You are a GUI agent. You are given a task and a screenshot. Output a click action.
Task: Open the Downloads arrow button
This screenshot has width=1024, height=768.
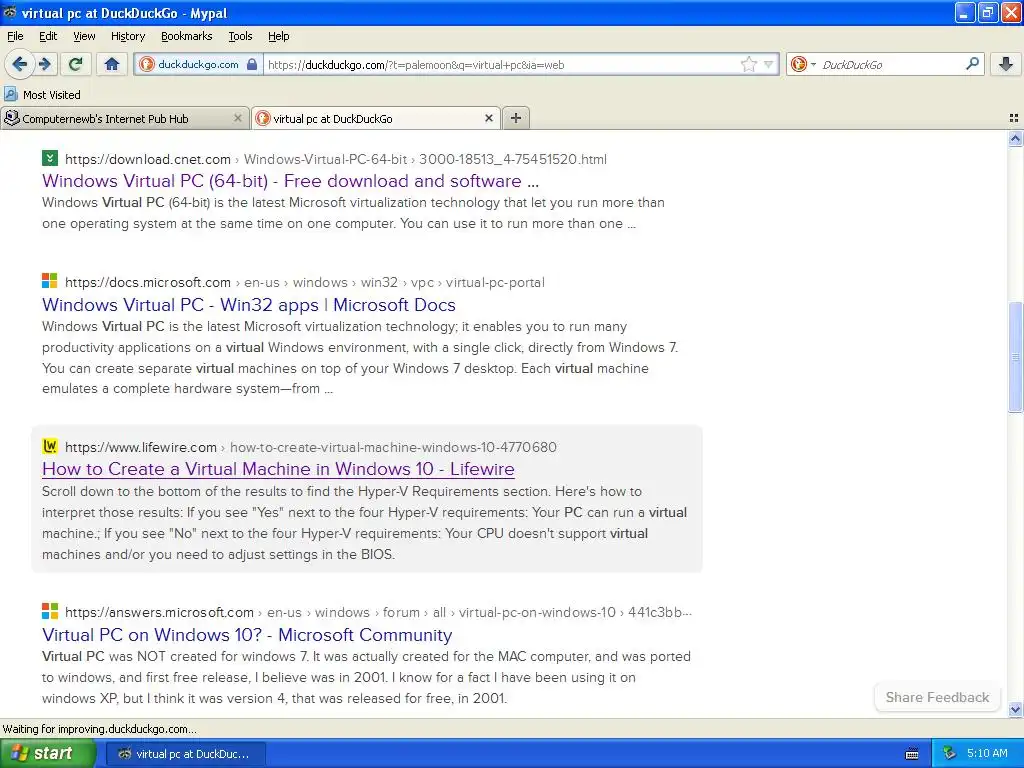[x=1006, y=64]
